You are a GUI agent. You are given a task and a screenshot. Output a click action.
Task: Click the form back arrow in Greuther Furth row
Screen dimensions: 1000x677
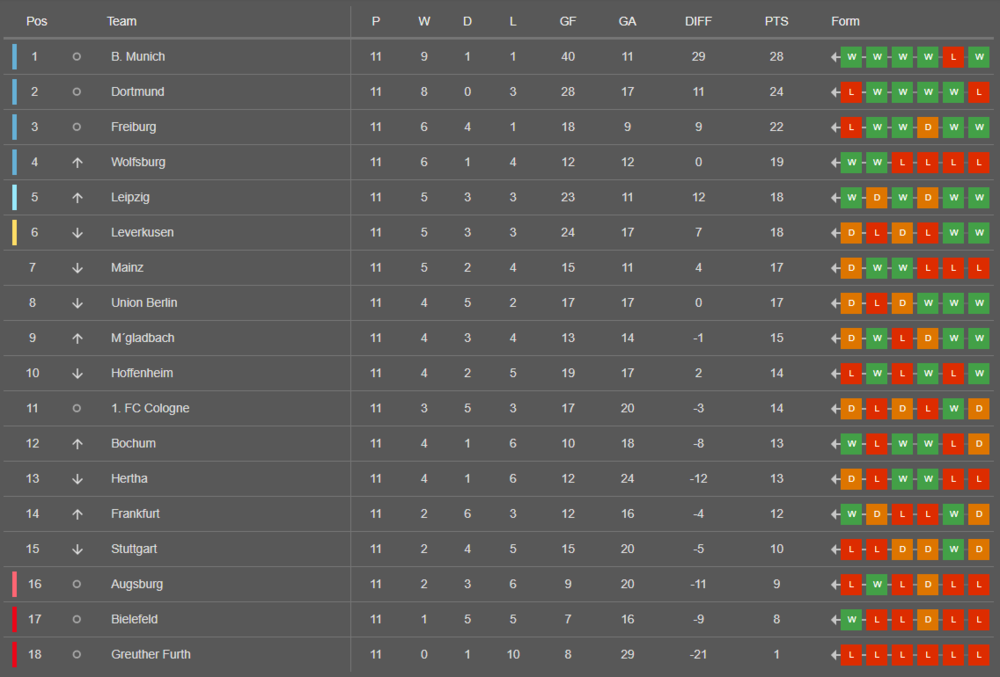pyautogui.click(x=835, y=655)
